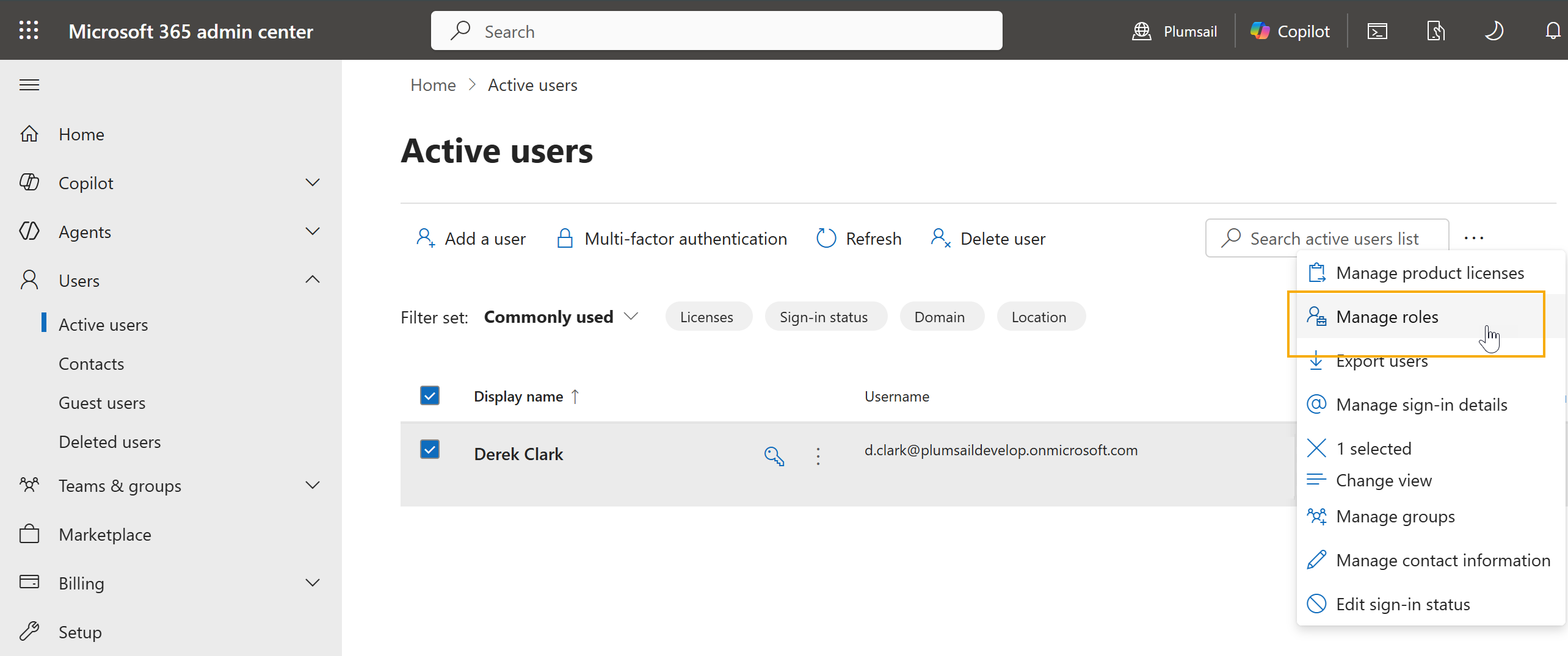This screenshot has height=656, width=1568.
Task: Click the Home breadcrumb link
Action: (433, 85)
